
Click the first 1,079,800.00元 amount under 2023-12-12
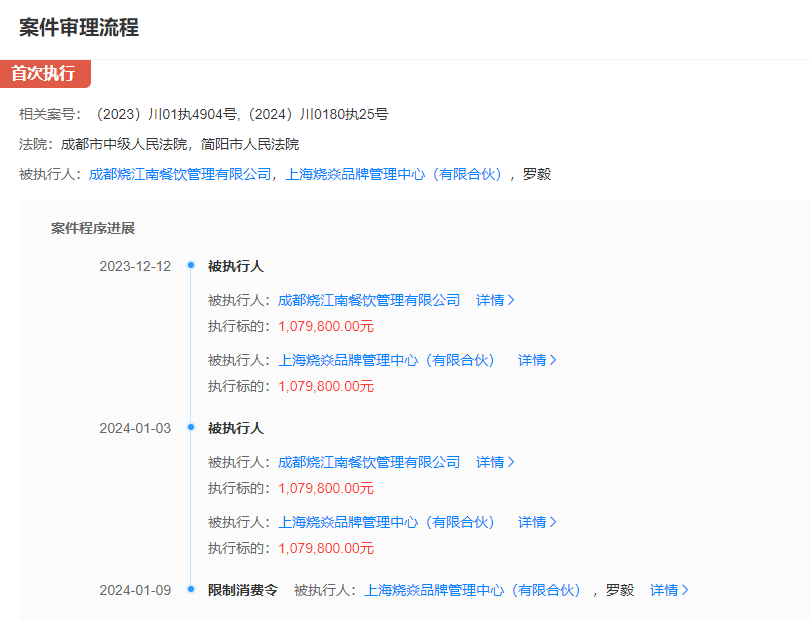326,326
